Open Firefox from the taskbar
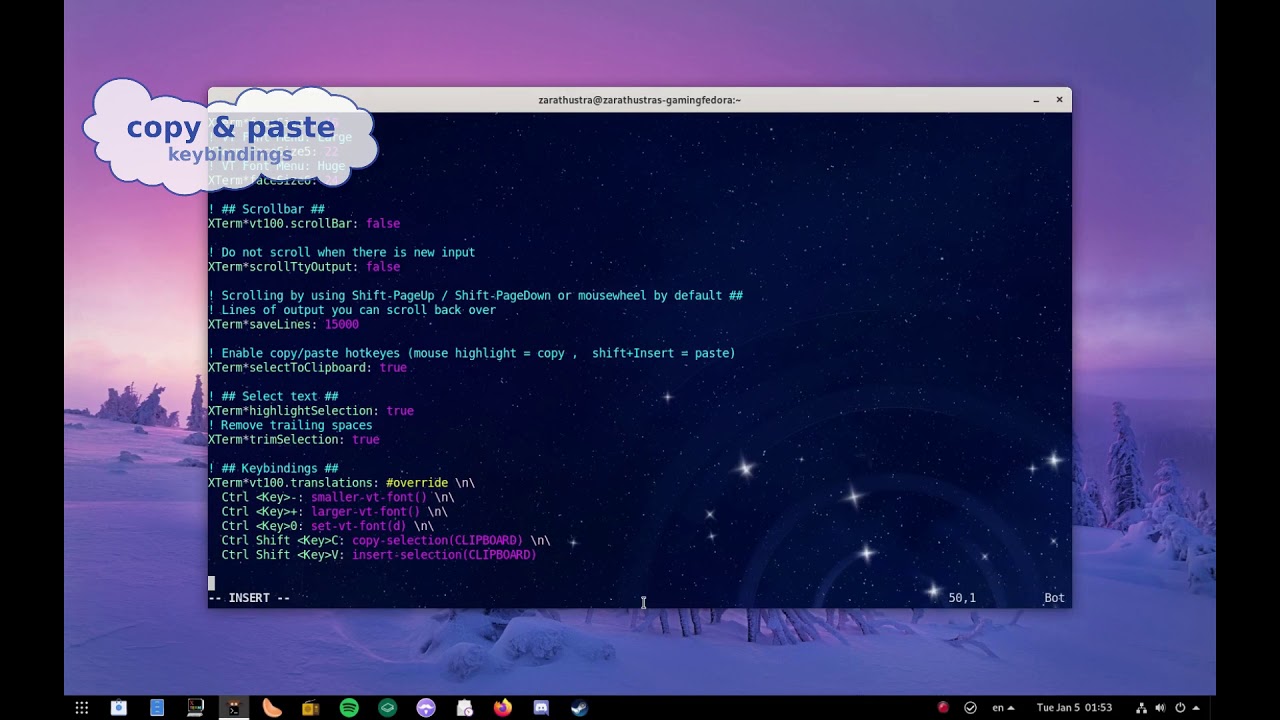 pyautogui.click(x=502, y=708)
